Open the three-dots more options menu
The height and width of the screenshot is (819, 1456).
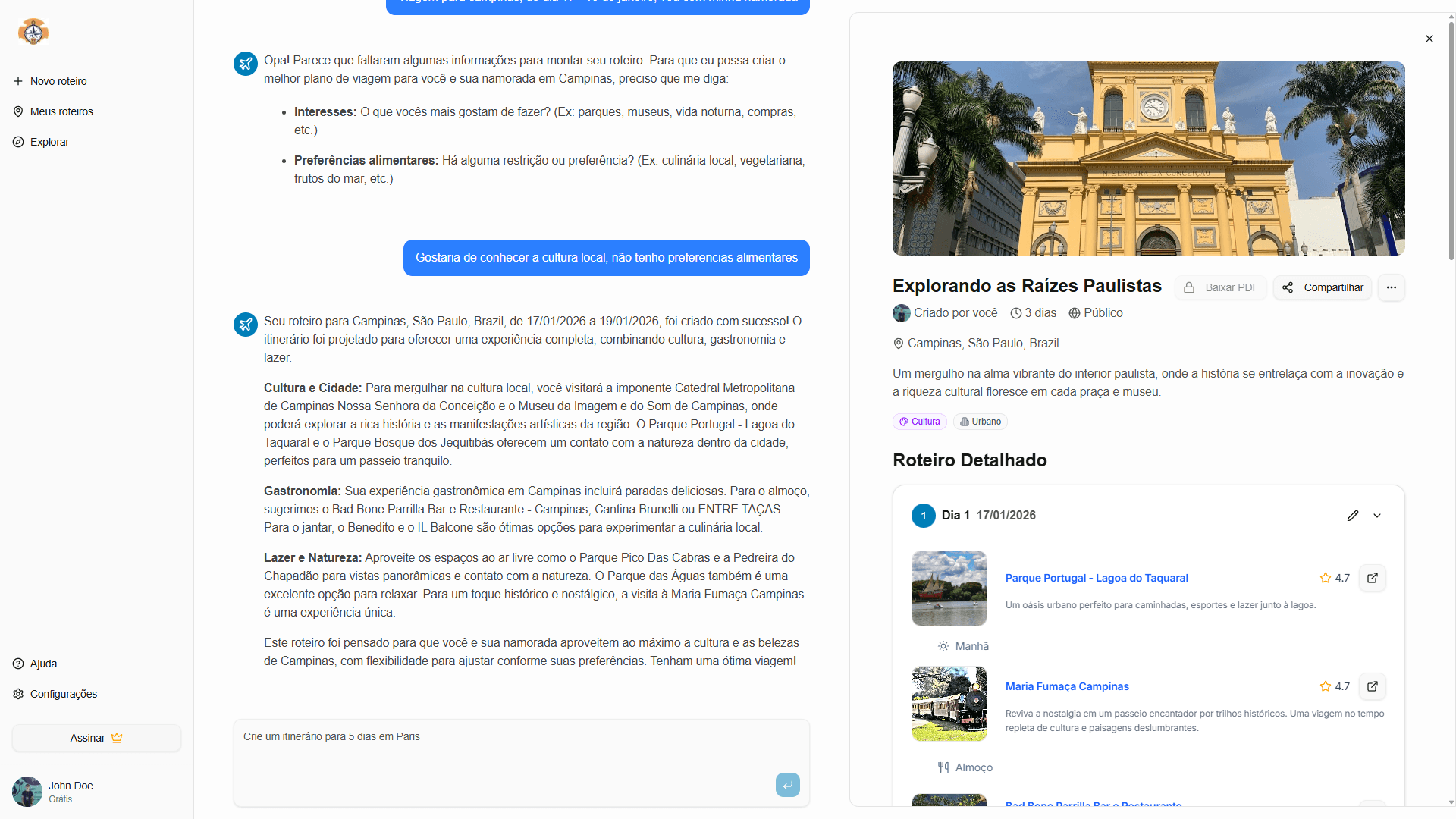[x=1392, y=287]
